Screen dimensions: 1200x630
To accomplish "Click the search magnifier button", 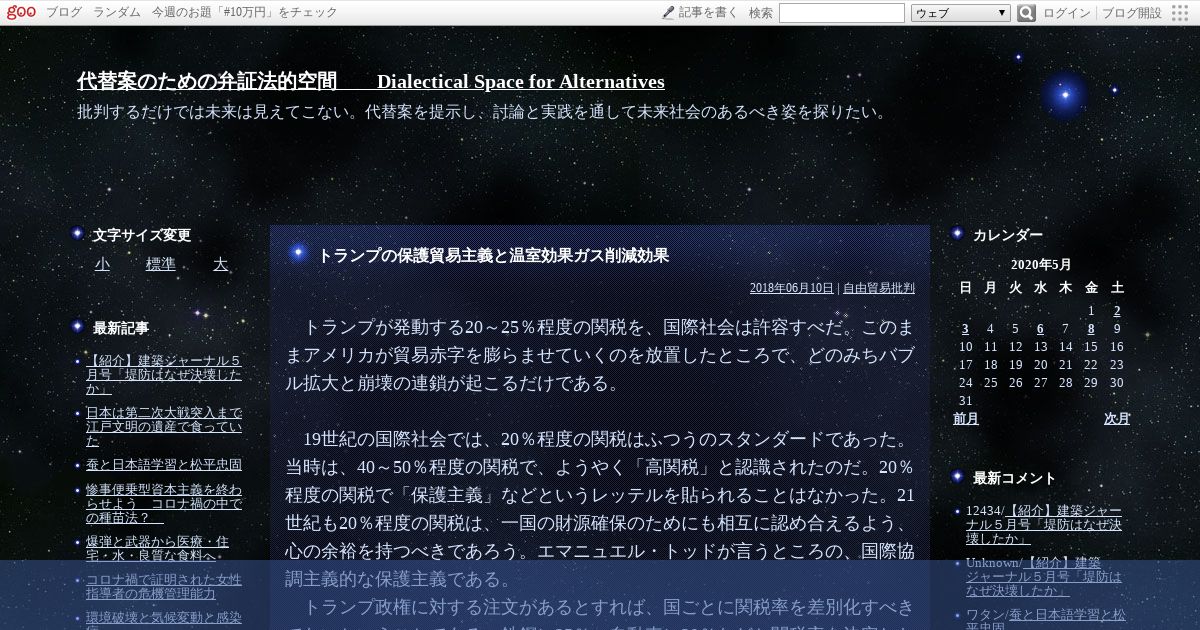I will [x=1026, y=13].
